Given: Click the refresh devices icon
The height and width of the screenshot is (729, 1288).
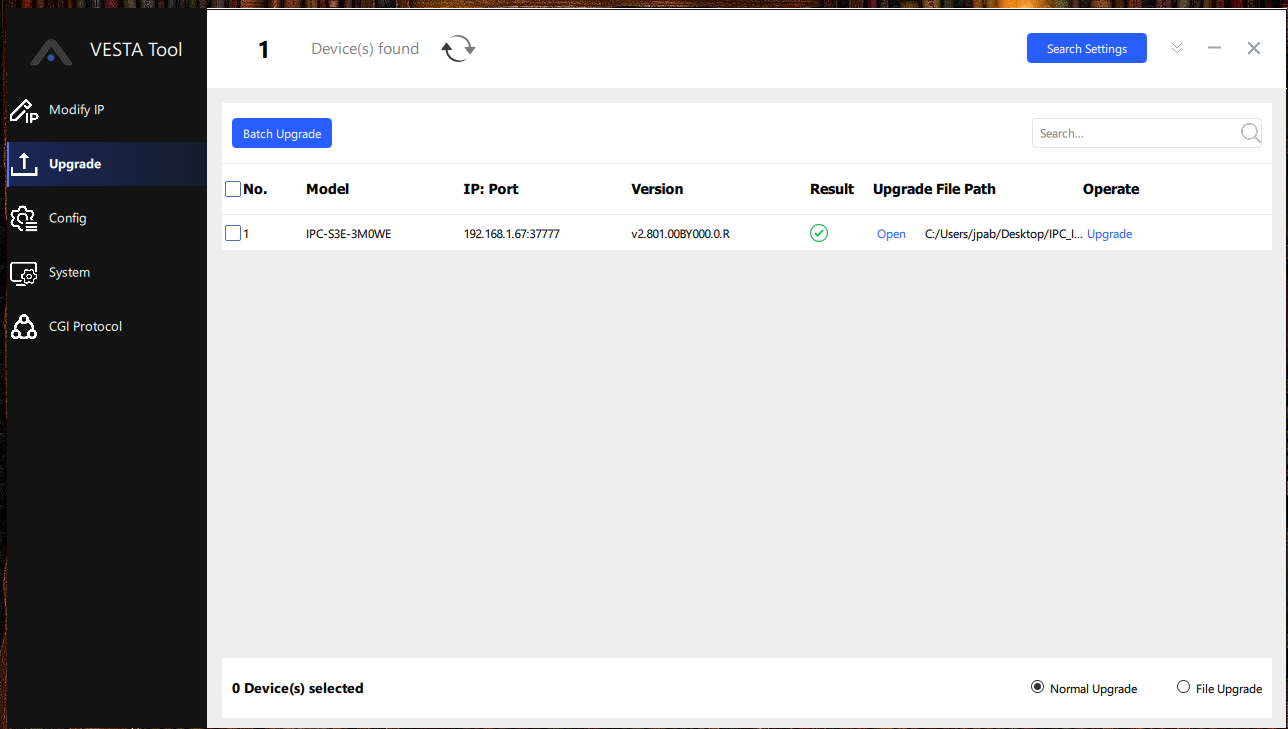Looking at the screenshot, I should pos(458,49).
